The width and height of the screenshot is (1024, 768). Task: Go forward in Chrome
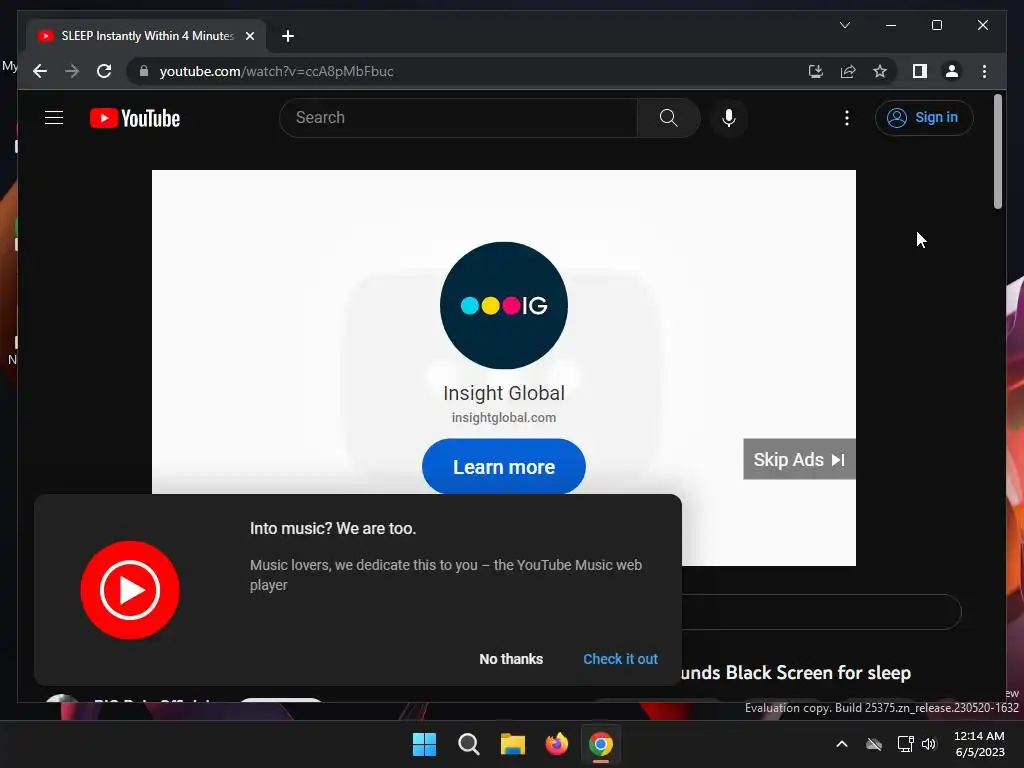pyautogui.click(x=72, y=71)
